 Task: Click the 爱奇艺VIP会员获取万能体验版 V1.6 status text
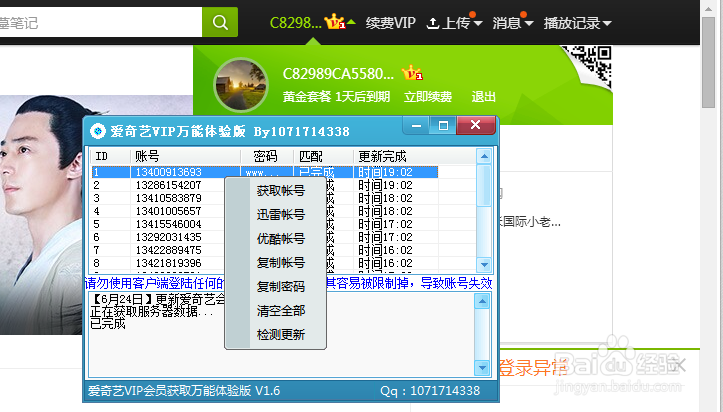(x=184, y=391)
